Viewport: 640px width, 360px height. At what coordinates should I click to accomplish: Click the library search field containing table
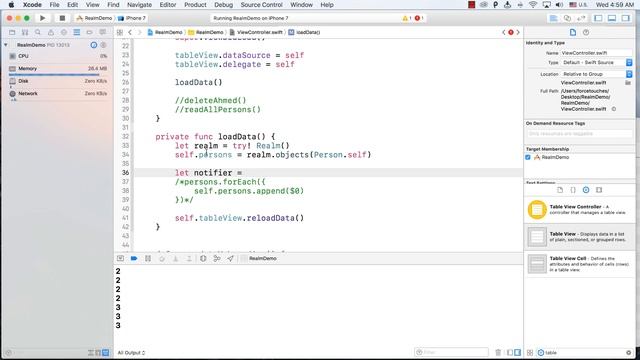coord(585,352)
